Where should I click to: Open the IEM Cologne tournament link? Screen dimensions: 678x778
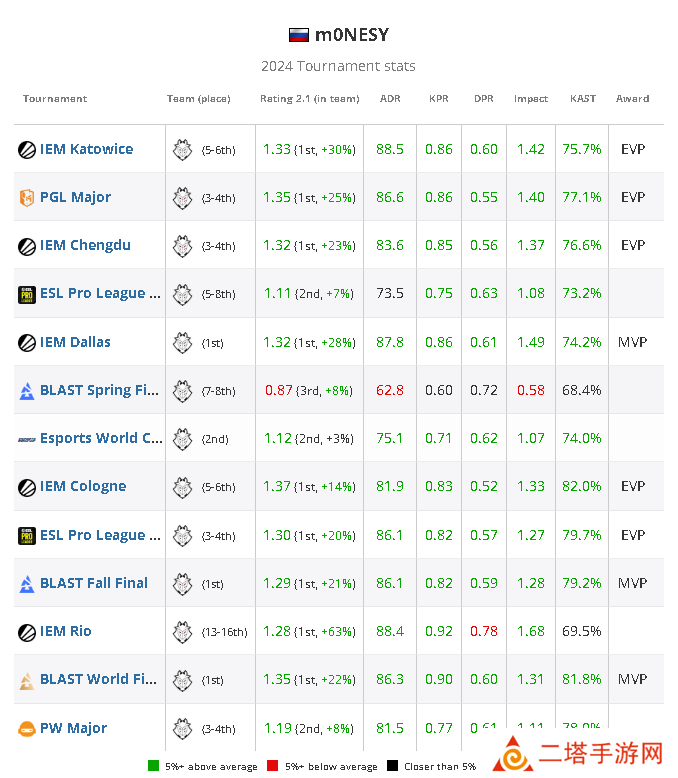tap(83, 487)
